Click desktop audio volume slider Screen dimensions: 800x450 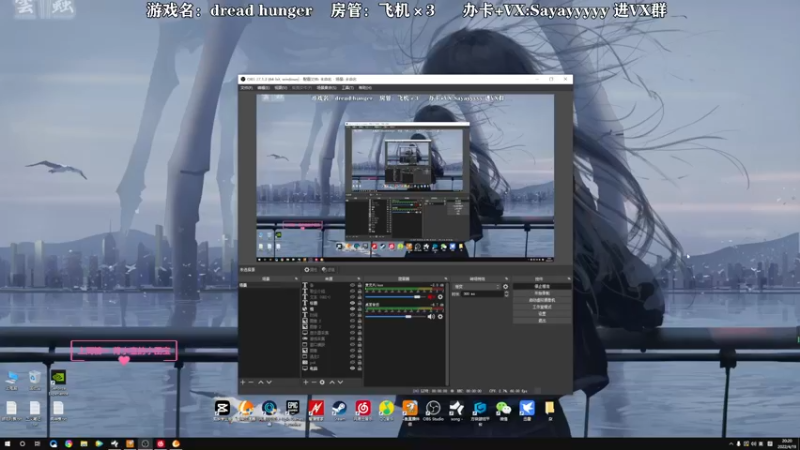coord(395,317)
